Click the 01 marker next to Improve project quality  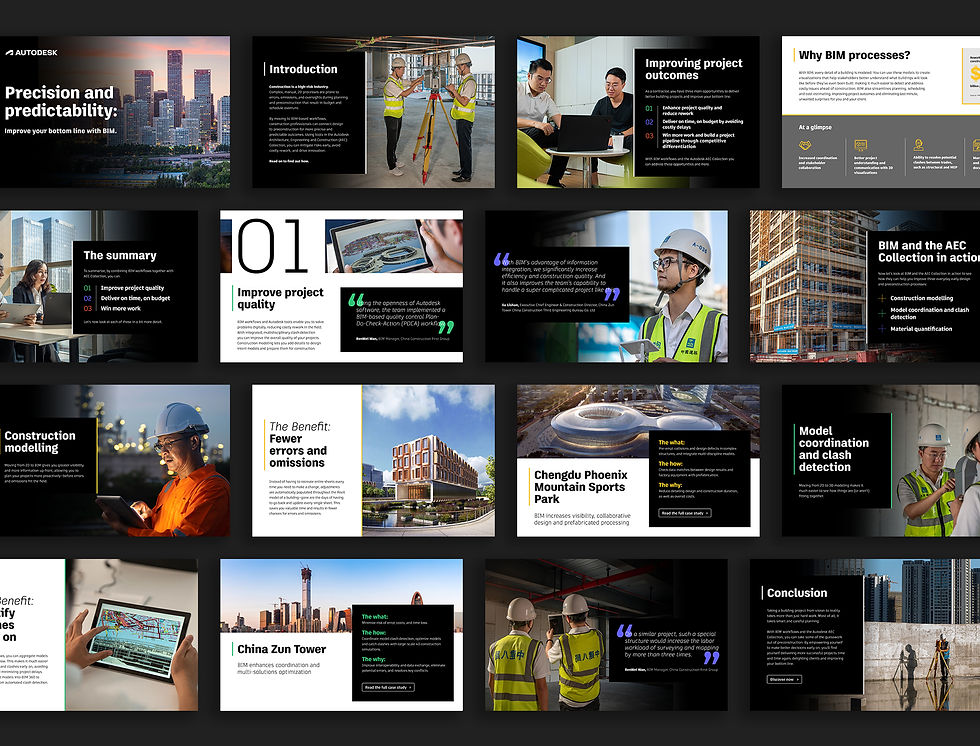click(x=87, y=289)
